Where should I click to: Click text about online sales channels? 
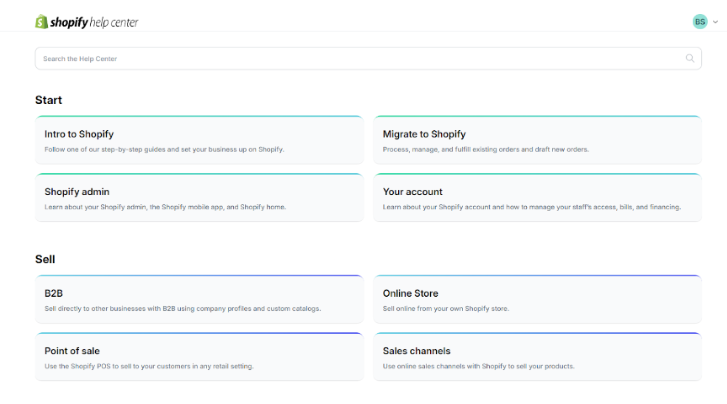tap(478, 366)
